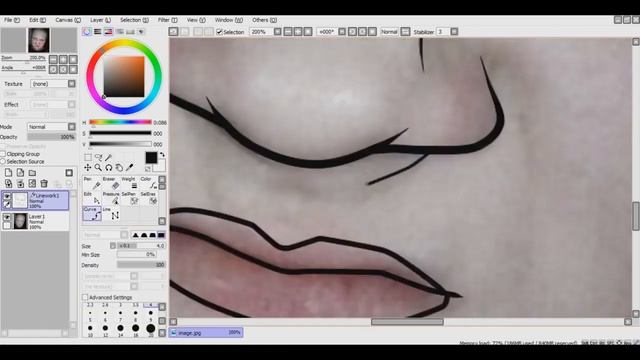The image size is (640, 360).
Task: Show the color wheel panel
Action: pos(87,31)
